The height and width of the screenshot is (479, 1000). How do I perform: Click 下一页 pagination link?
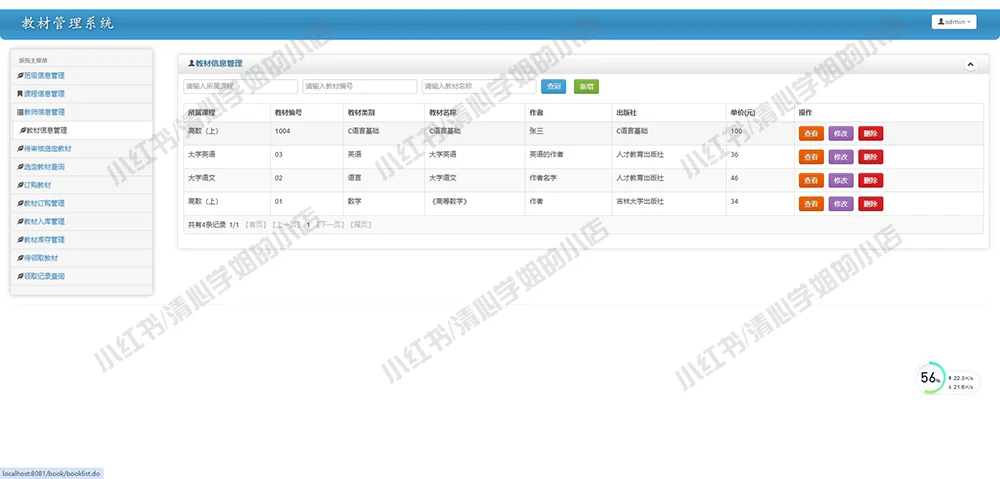click(x=330, y=225)
